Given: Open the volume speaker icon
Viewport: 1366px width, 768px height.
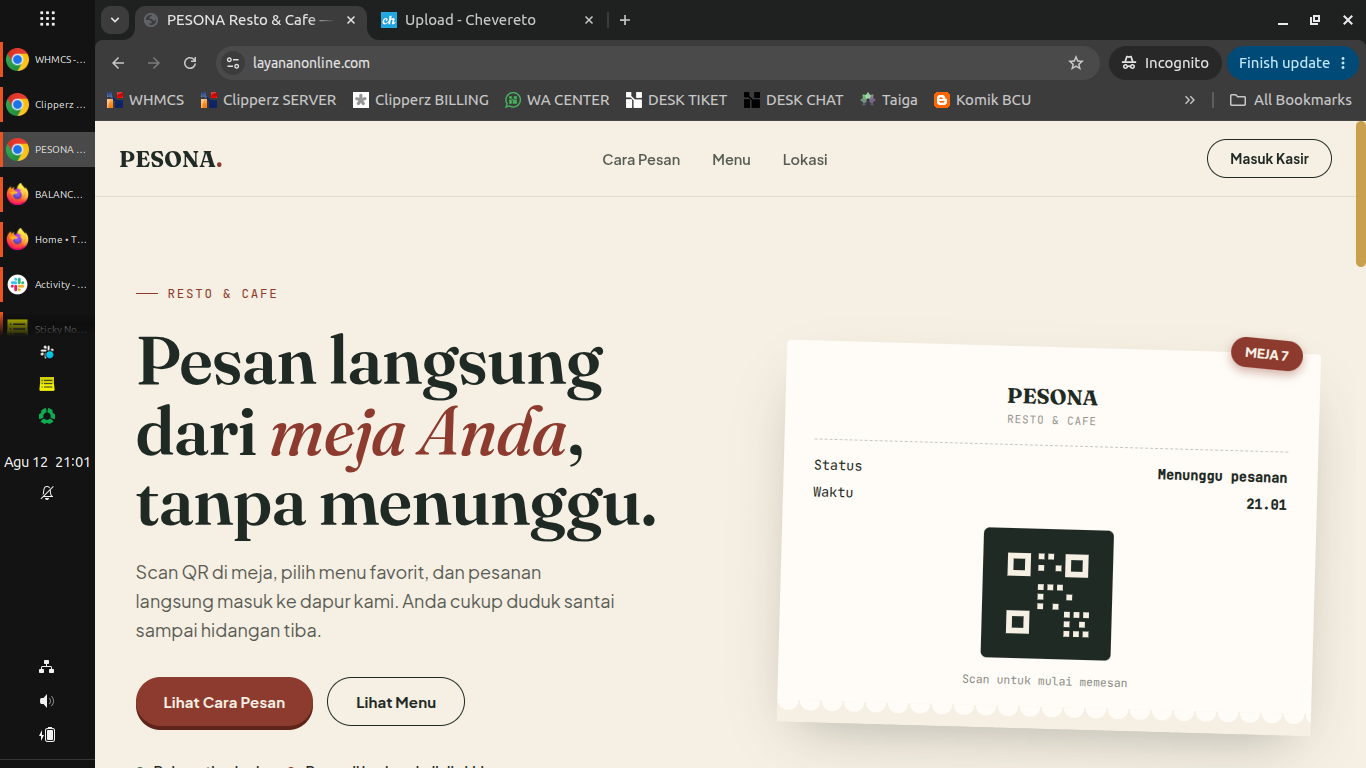Looking at the screenshot, I should 47,701.
